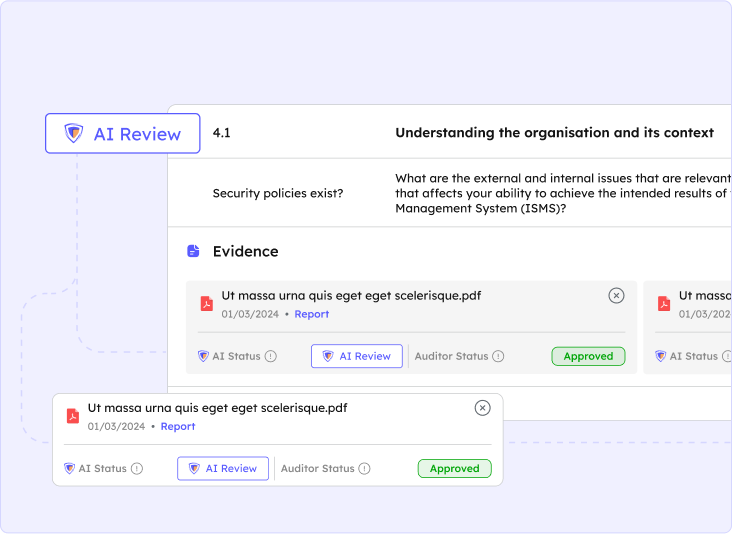The image size is (732, 534).
Task: Click the PDF icon in the floating overlay card
Action: 72,416
